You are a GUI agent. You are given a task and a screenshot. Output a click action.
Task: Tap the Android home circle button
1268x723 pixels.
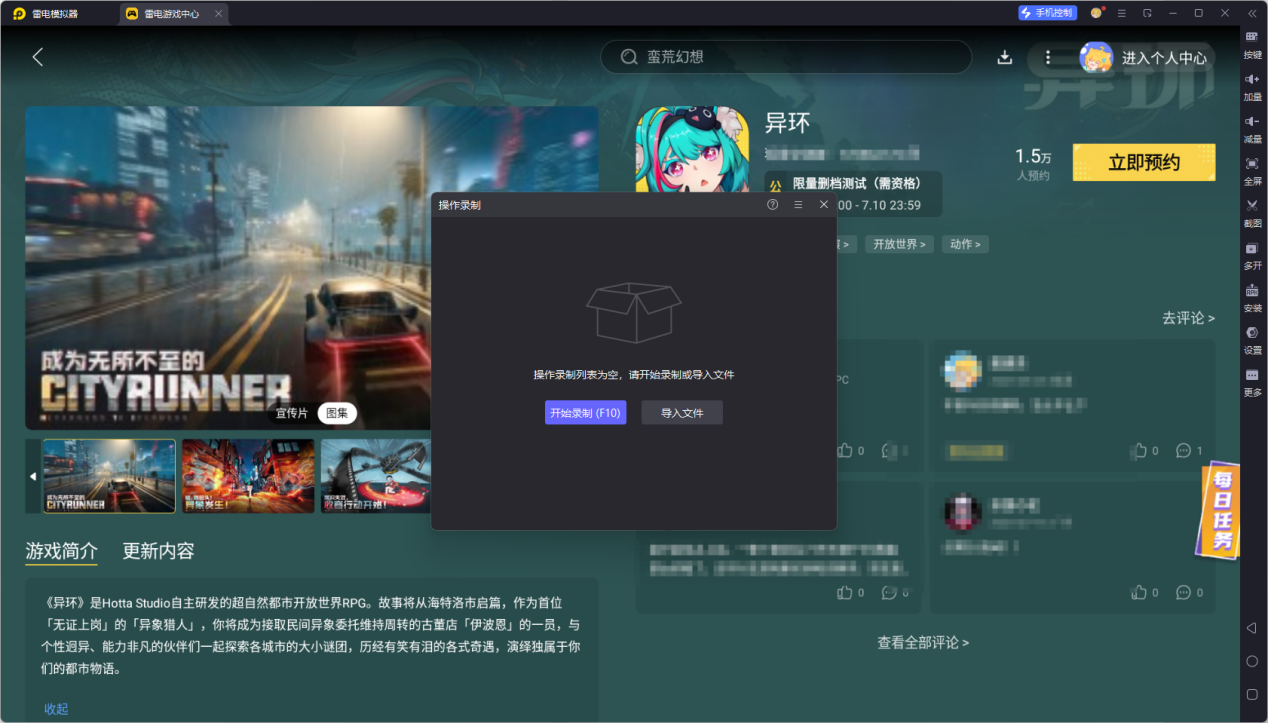tap(1251, 661)
